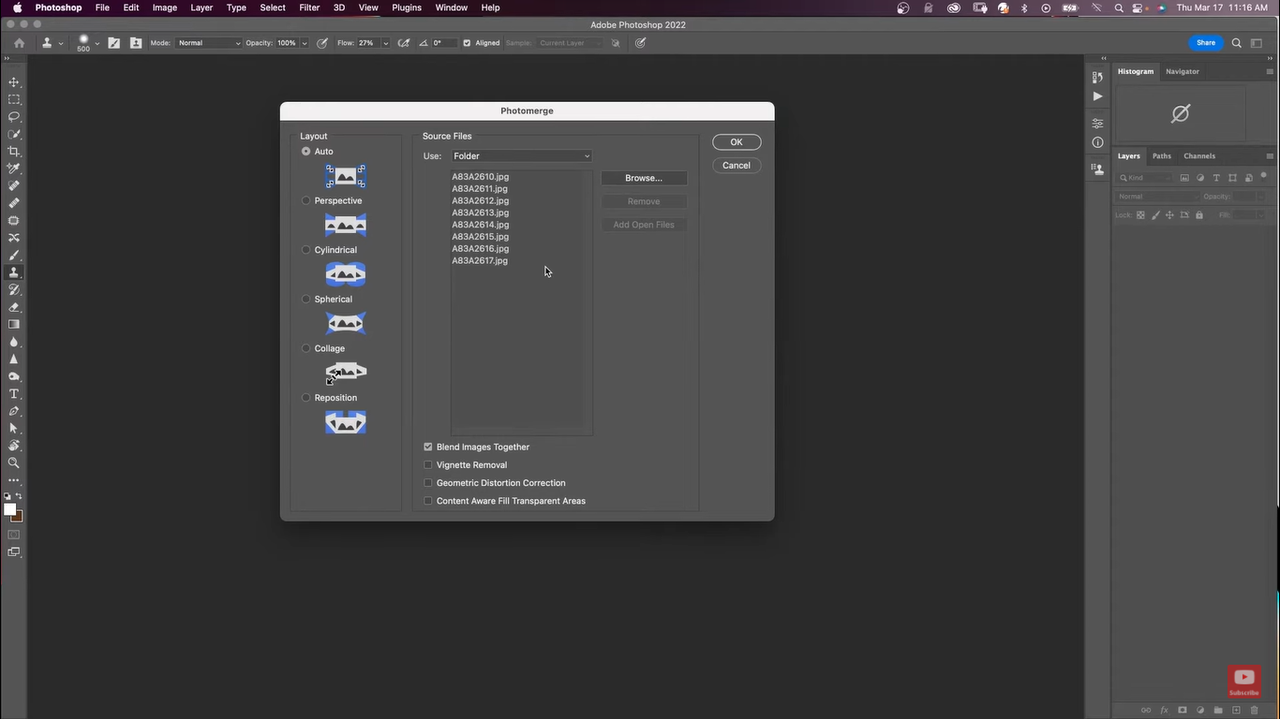
Task: Click Cancel in Photomerge dialog
Action: click(x=736, y=165)
